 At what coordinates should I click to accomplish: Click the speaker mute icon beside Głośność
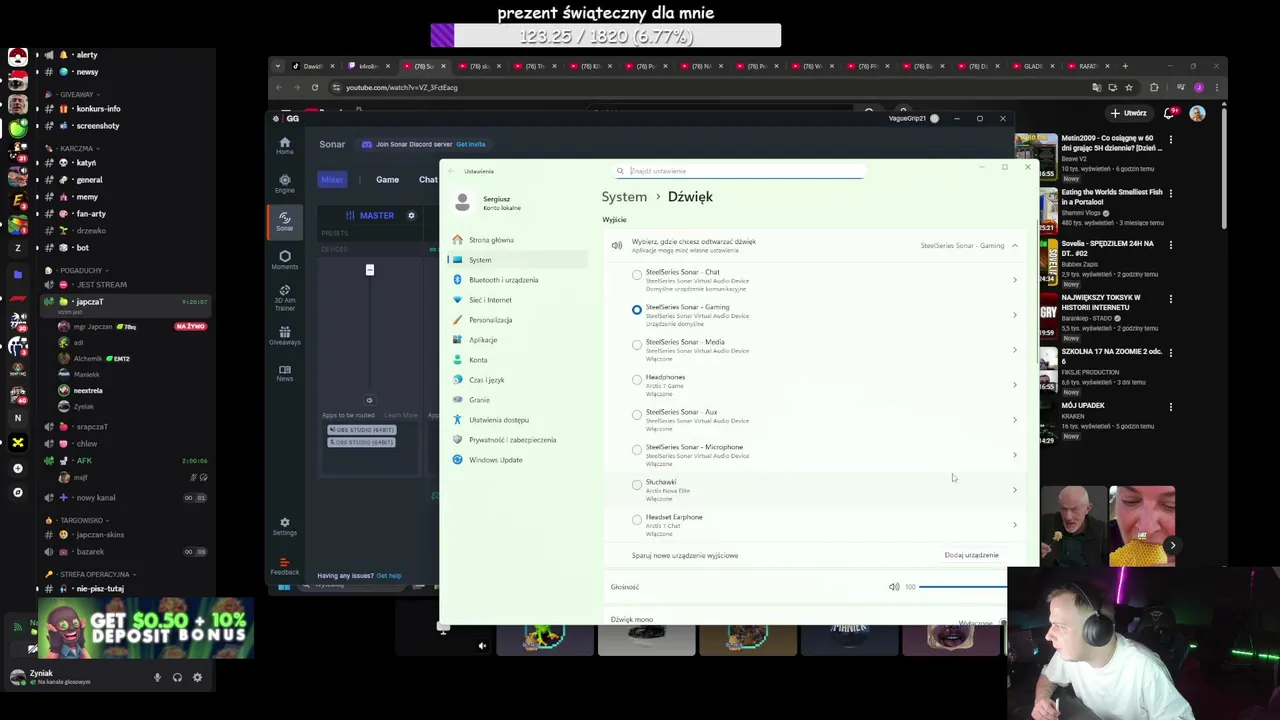coord(894,587)
